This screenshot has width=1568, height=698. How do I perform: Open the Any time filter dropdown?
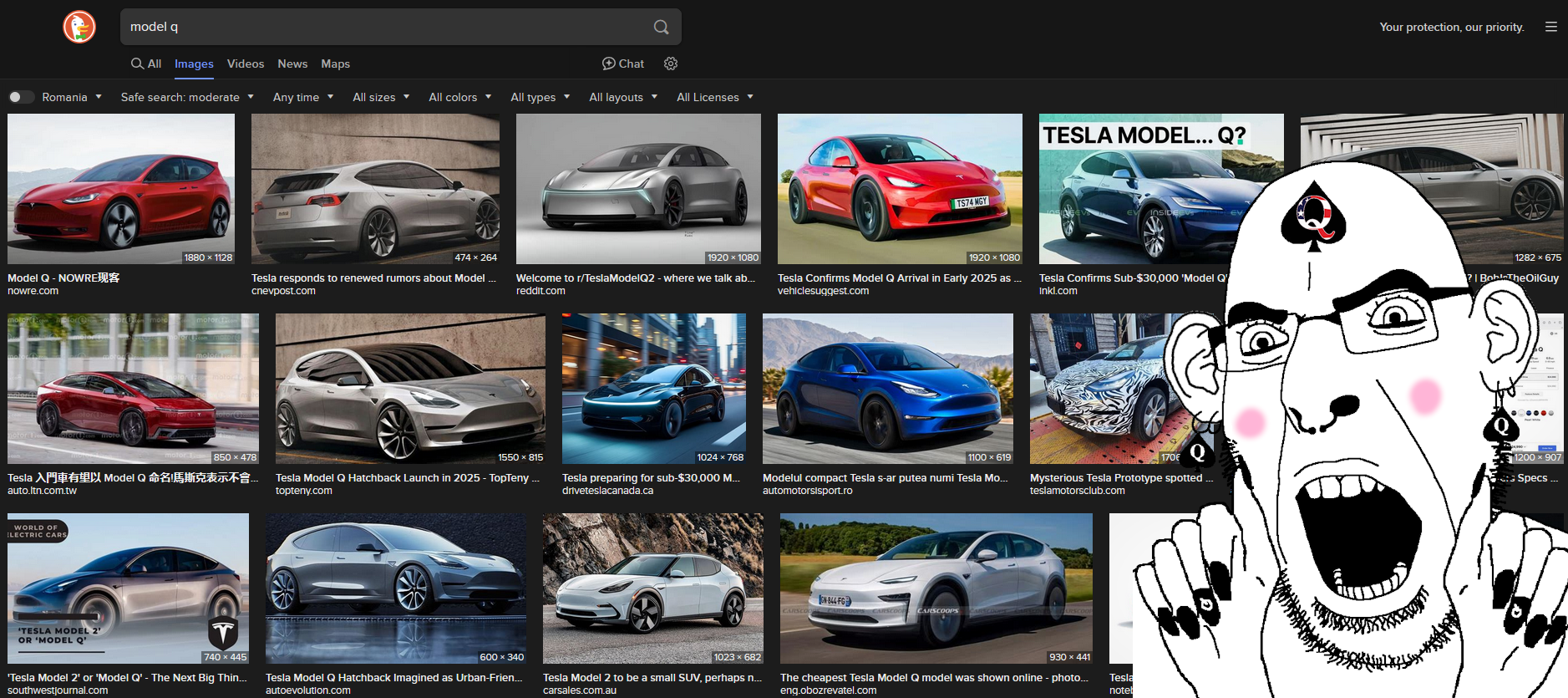click(x=303, y=97)
